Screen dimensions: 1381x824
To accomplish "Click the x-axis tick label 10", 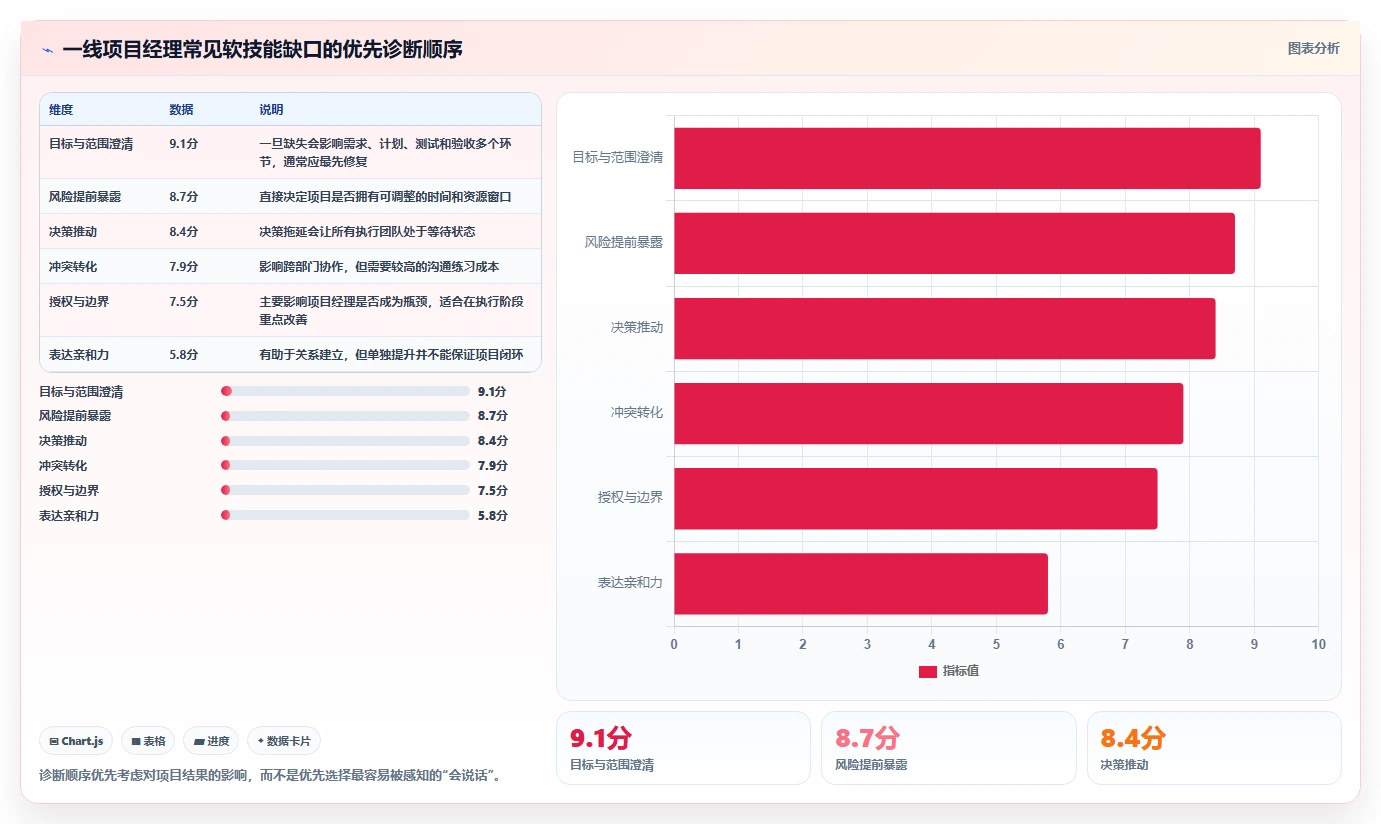I will [1318, 645].
